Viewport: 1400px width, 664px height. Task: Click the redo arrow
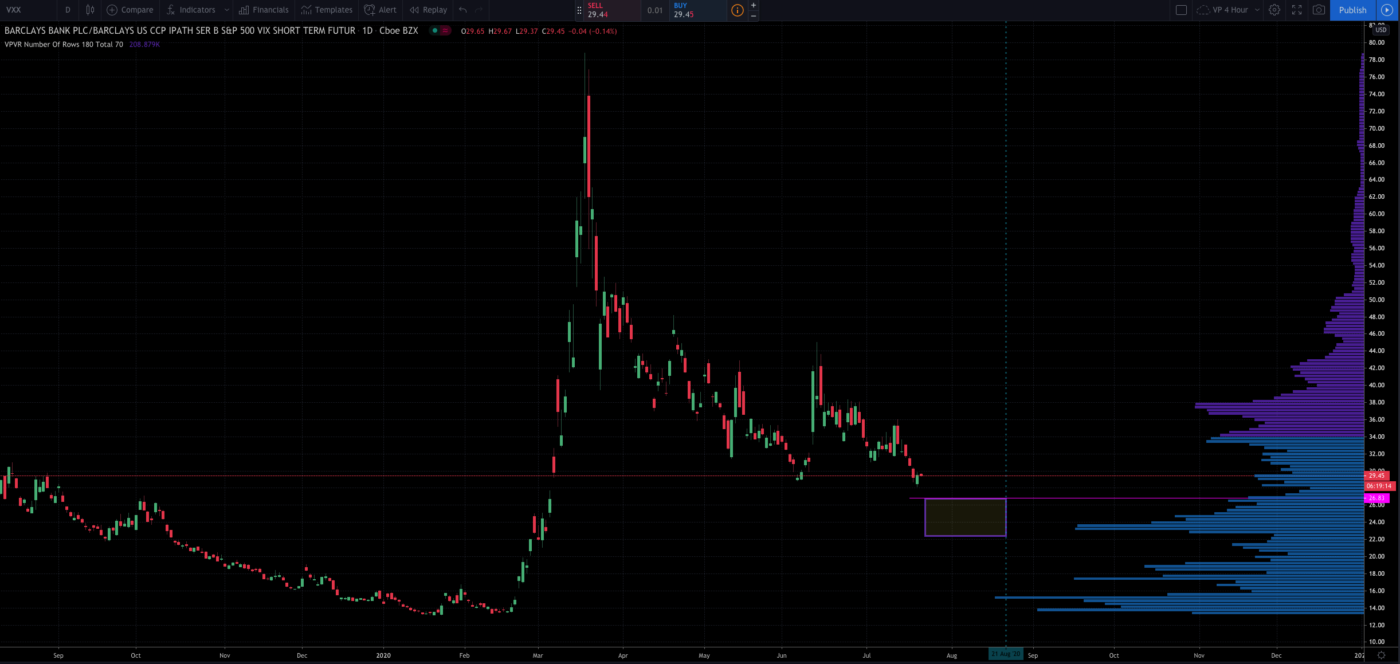(481, 10)
